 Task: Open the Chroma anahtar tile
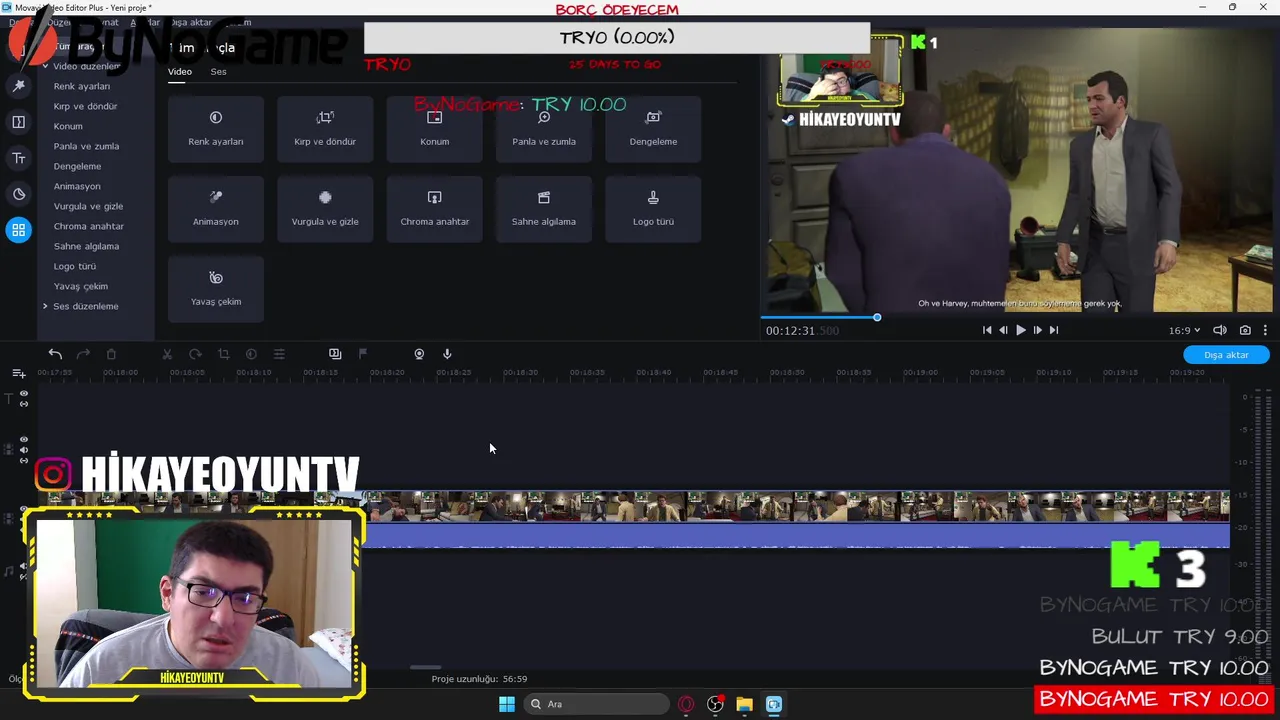[434, 209]
